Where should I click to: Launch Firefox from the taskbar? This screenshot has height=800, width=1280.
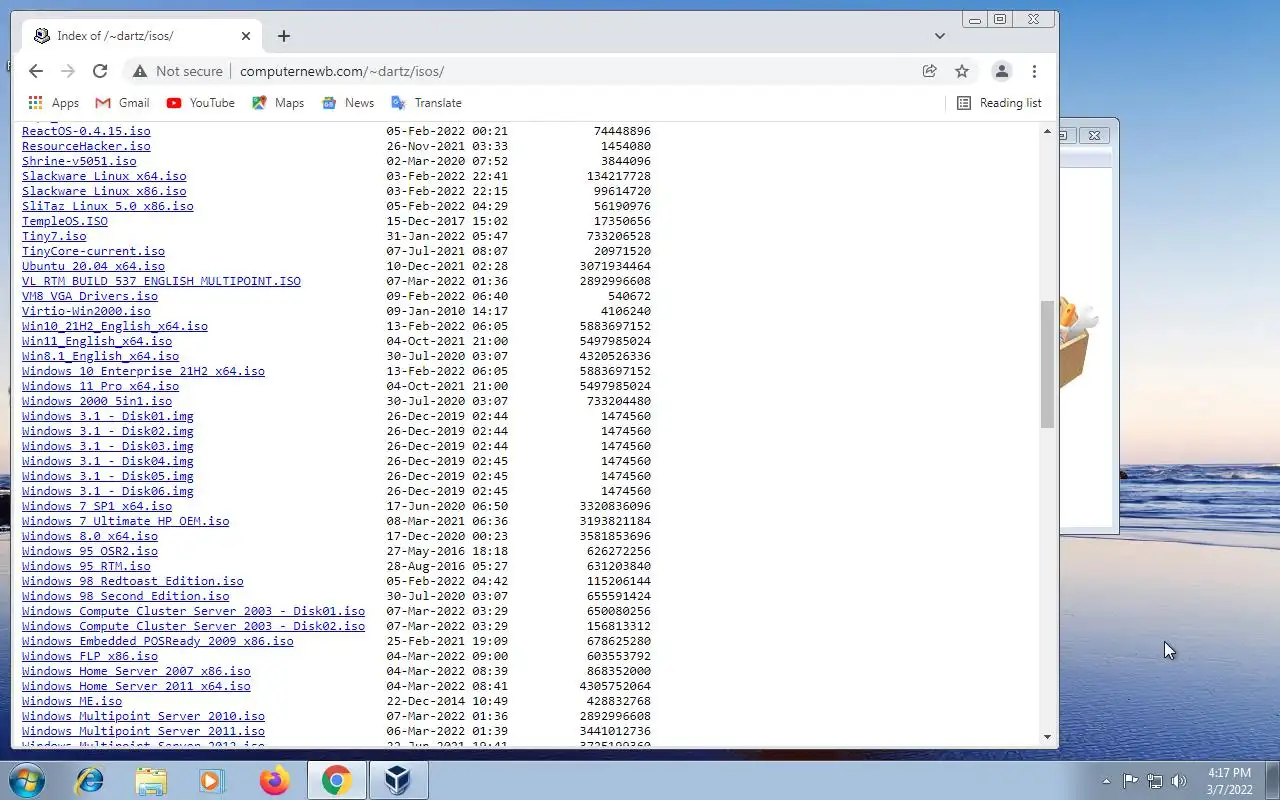[274, 780]
